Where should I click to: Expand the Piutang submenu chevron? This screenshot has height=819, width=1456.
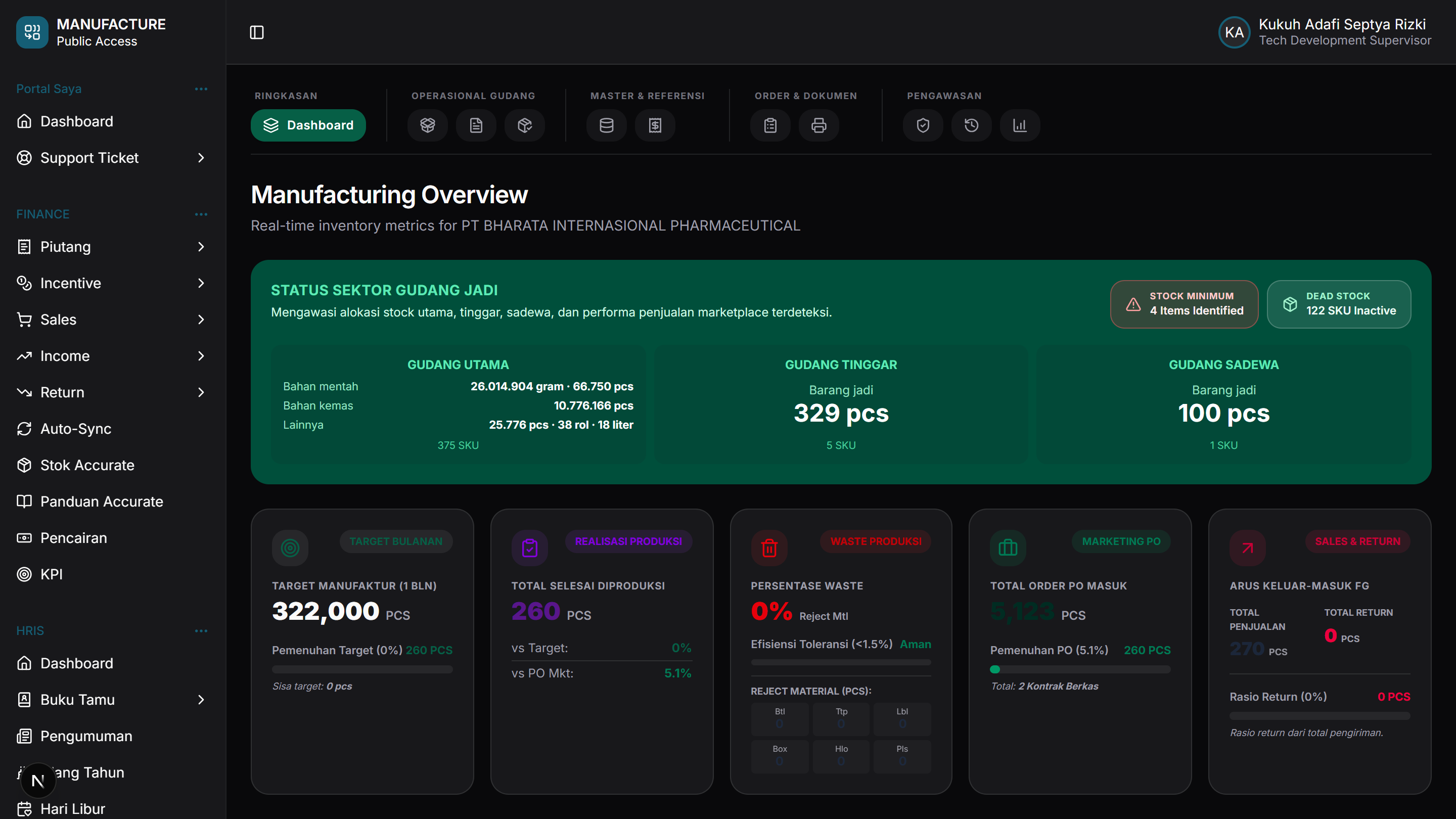[201, 246]
